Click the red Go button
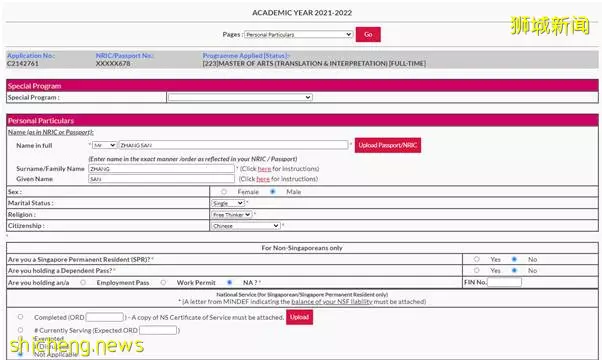This screenshot has width=602, height=360. 368,35
